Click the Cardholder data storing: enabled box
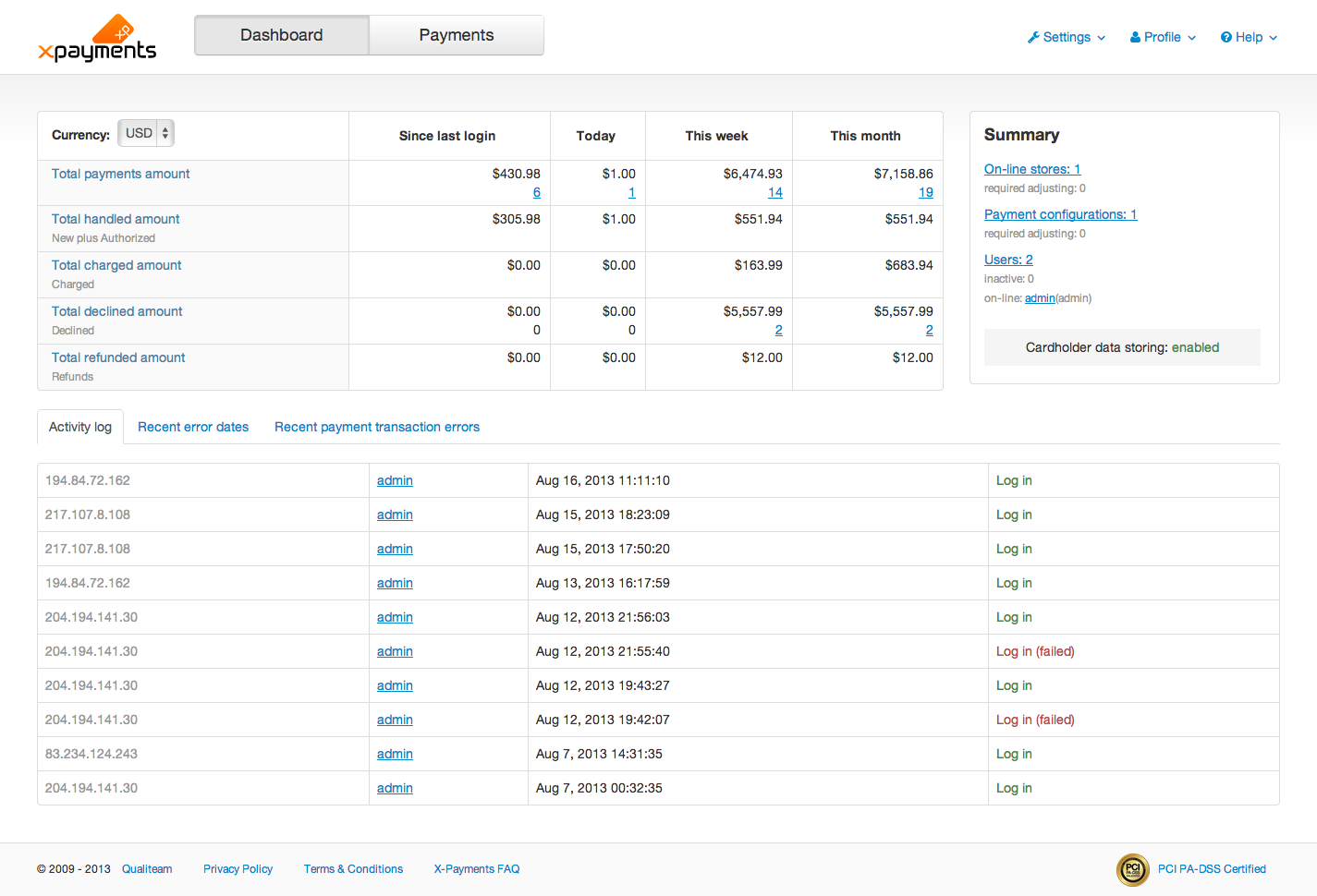Viewport: 1317px width, 896px height. (1122, 347)
